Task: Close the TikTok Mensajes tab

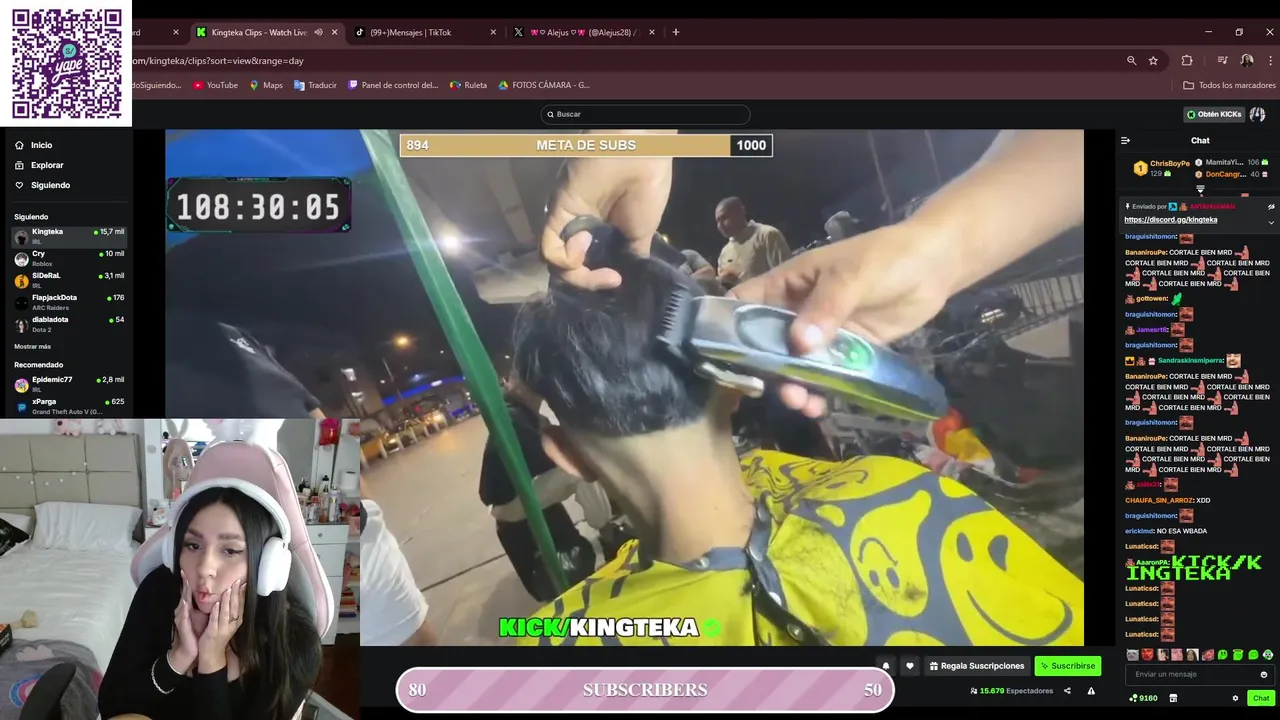Action: (x=493, y=32)
